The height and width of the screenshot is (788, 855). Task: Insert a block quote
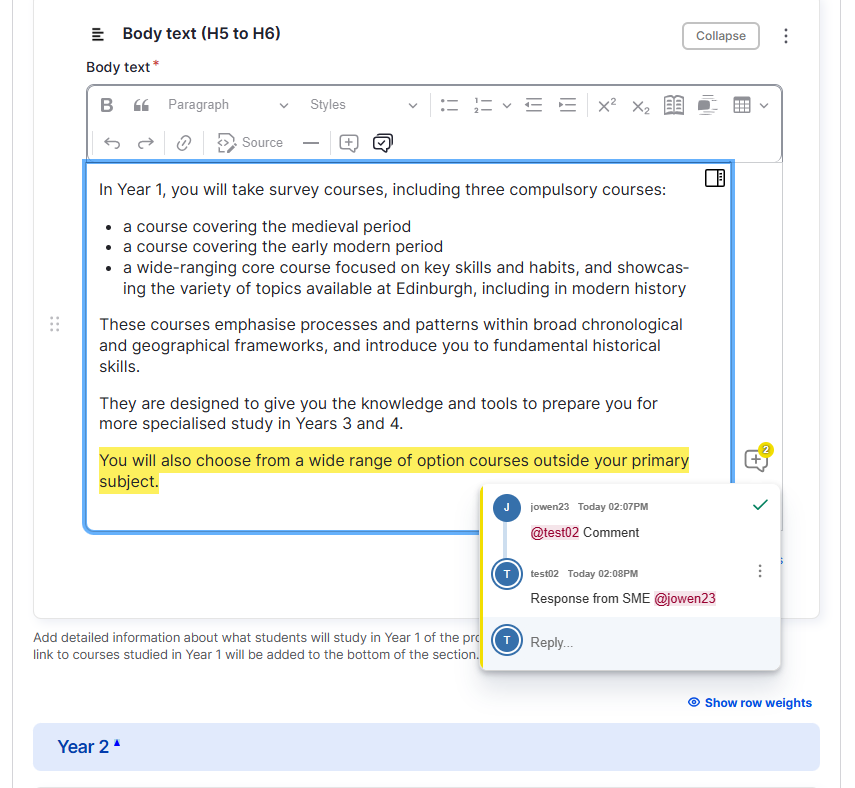pos(140,104)
